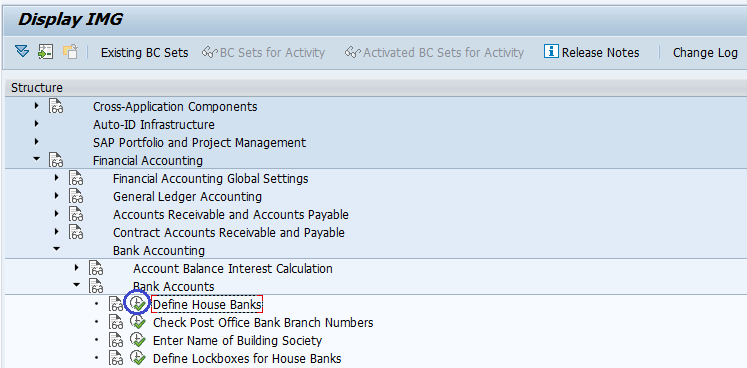This screenshot has width=747, height=368.
Task: Open documentation icon for Check Post Office Bank Branch Numbers
Action: point(116,323)
